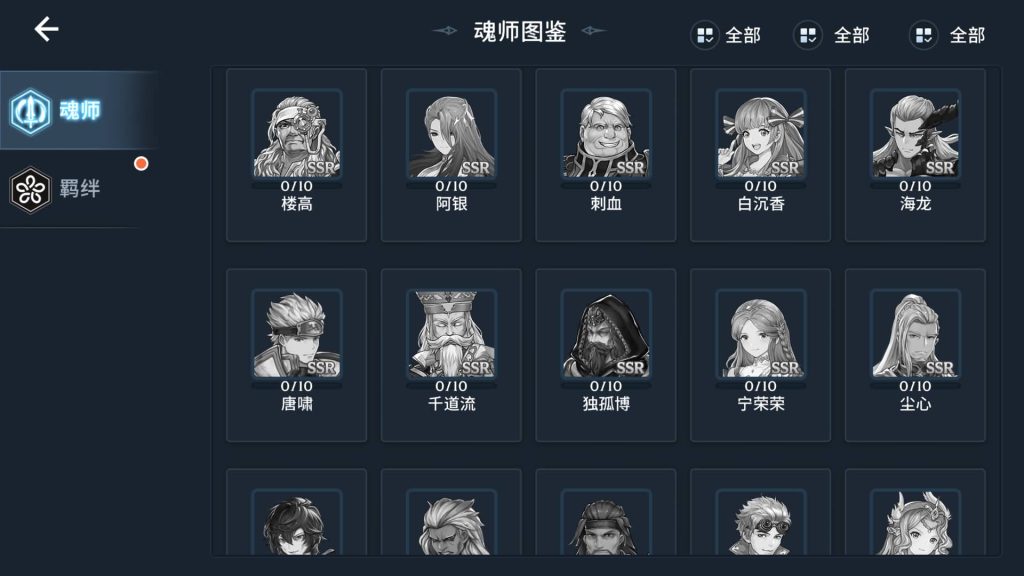The image size is (1024, 576).
Task: Go back using the arrow icon
Action: pos(46,29)
